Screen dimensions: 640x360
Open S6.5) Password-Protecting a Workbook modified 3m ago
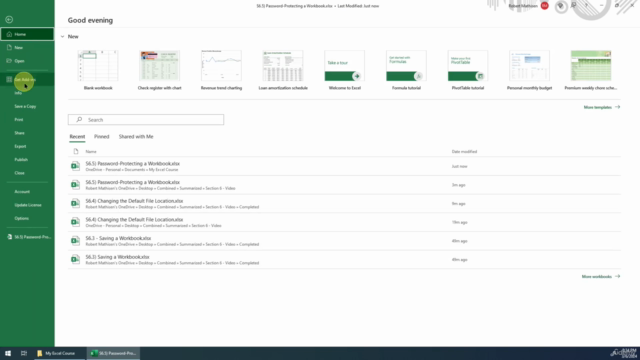344,185
